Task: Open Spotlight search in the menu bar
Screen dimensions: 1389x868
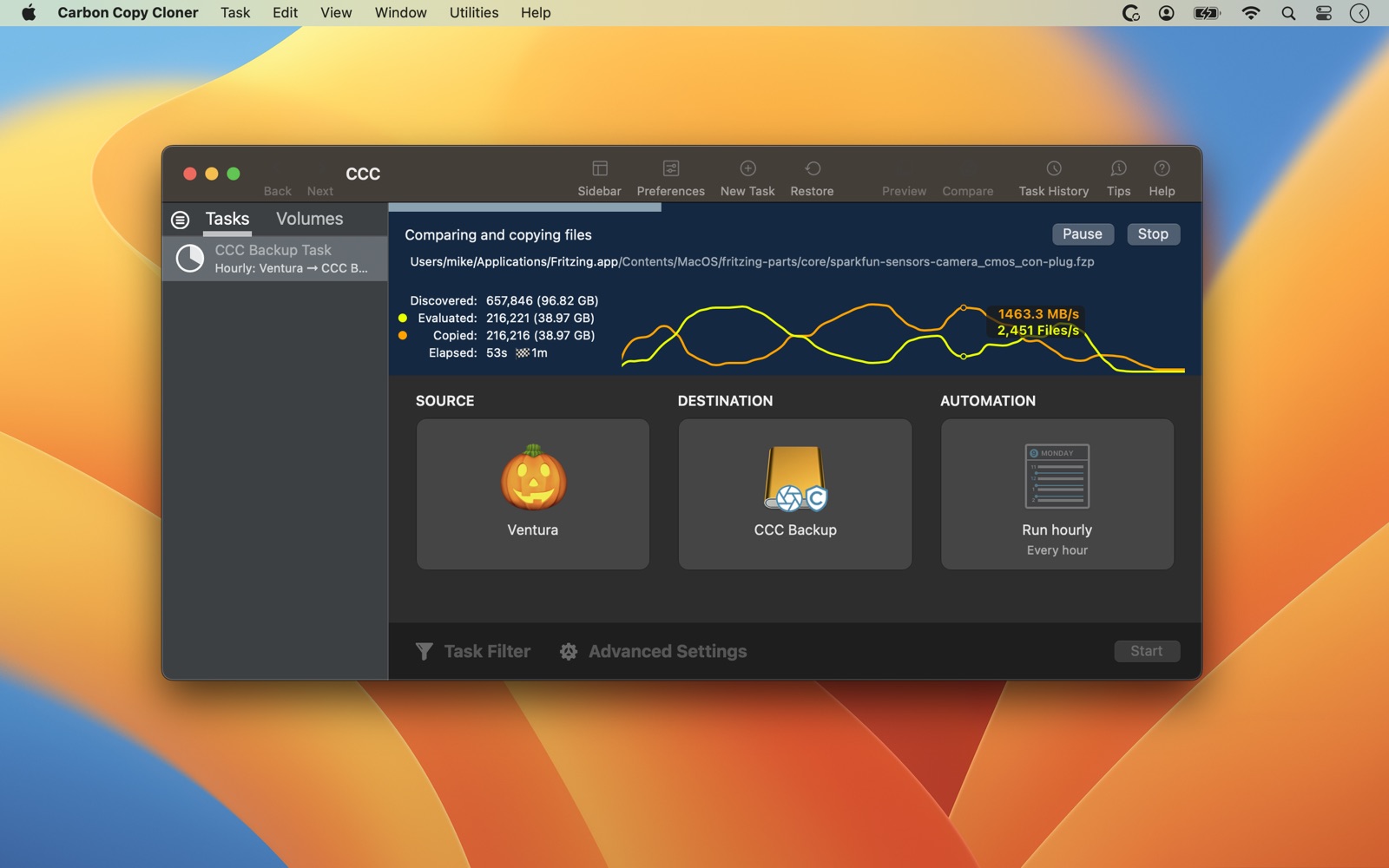Action: click(x=1288, y=13)
